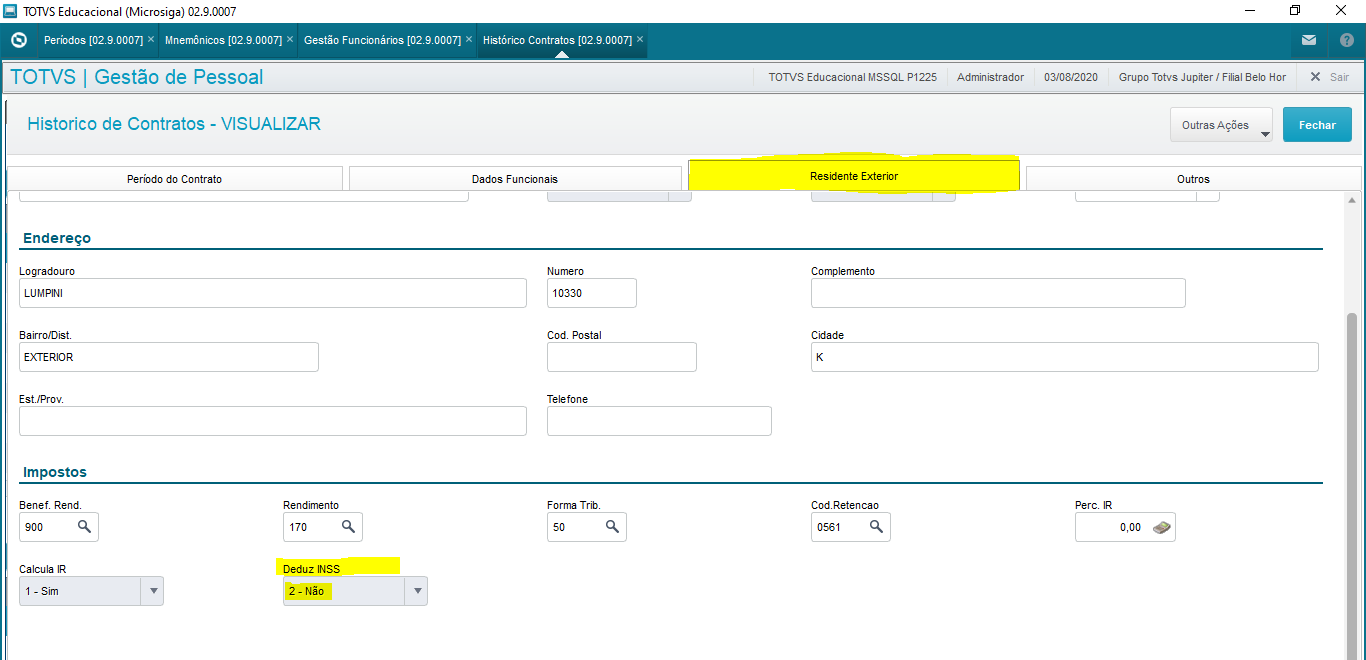Expand the Calcula IR dropdown

click(x=153, y=591)
